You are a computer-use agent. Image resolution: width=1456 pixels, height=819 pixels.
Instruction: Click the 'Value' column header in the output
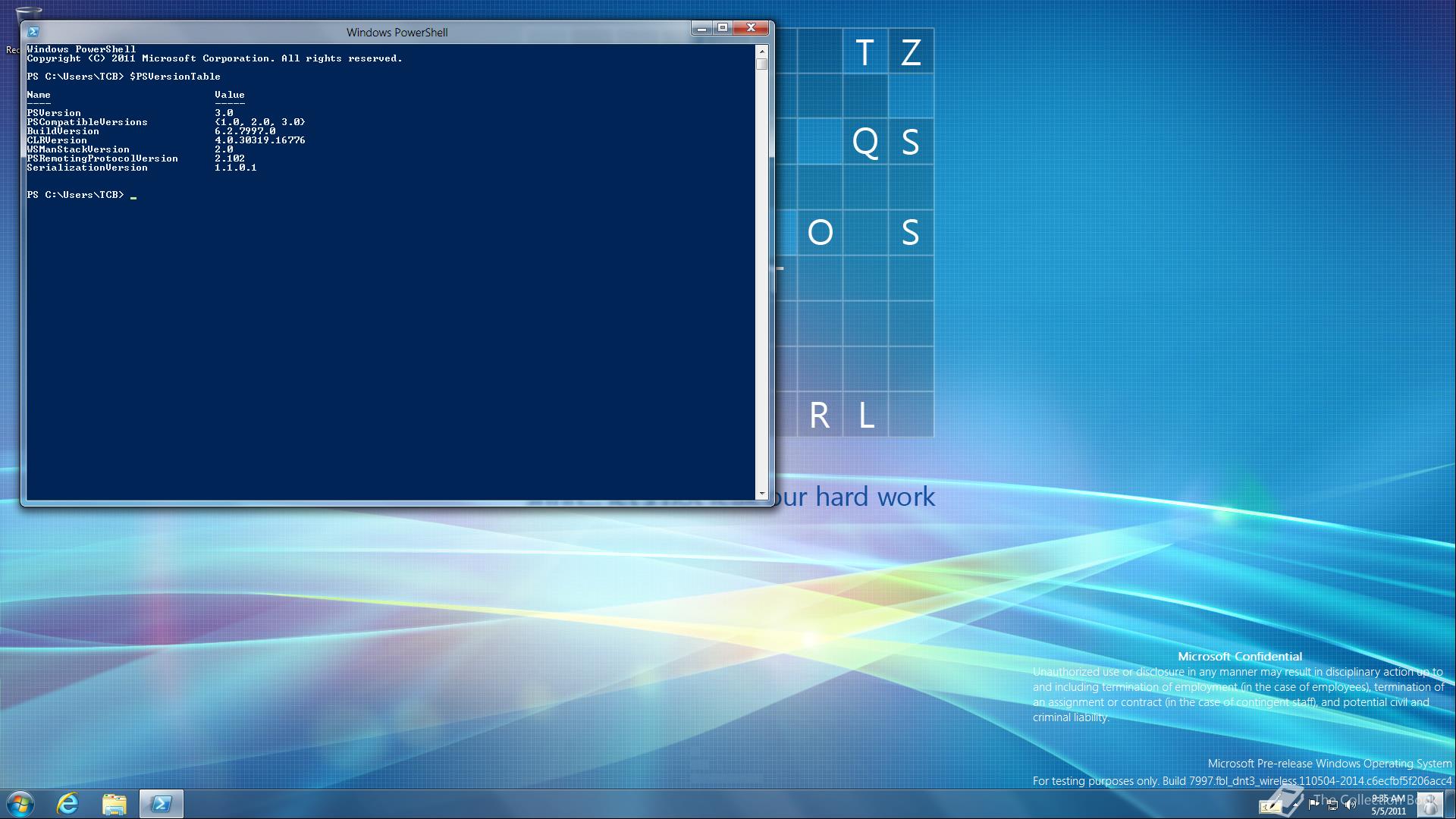[230, 95]
